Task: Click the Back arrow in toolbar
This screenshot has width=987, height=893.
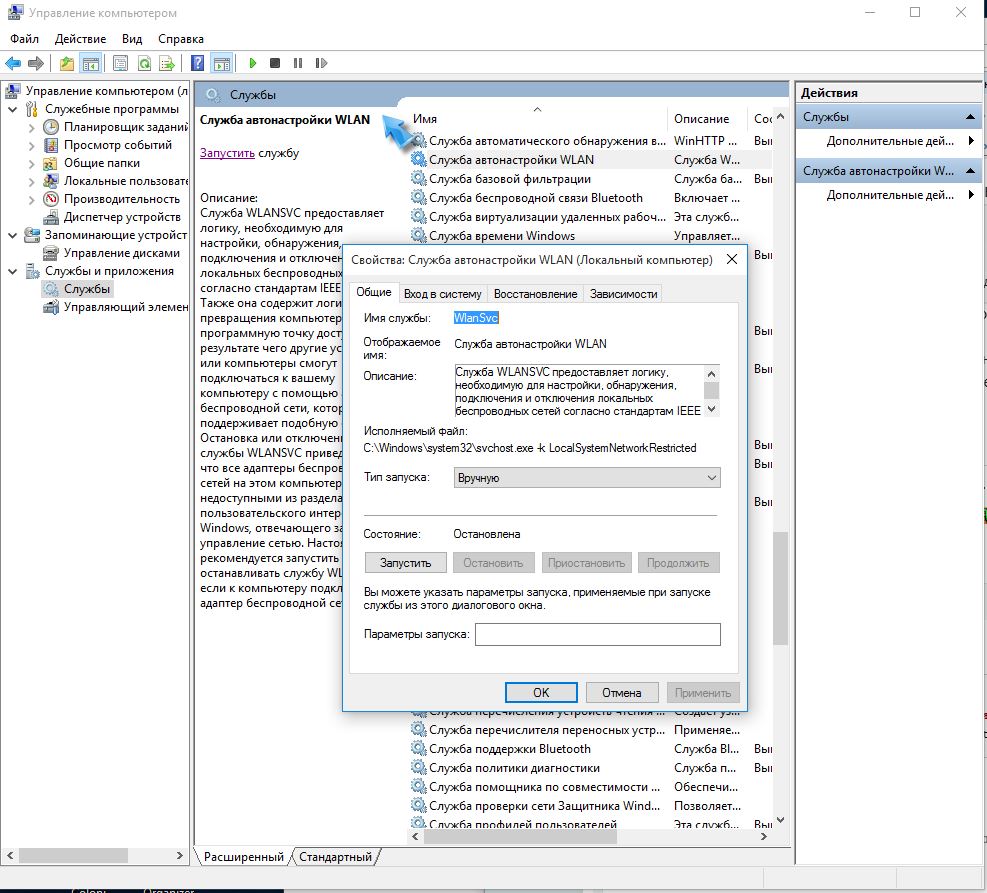Action: [14, 63]
